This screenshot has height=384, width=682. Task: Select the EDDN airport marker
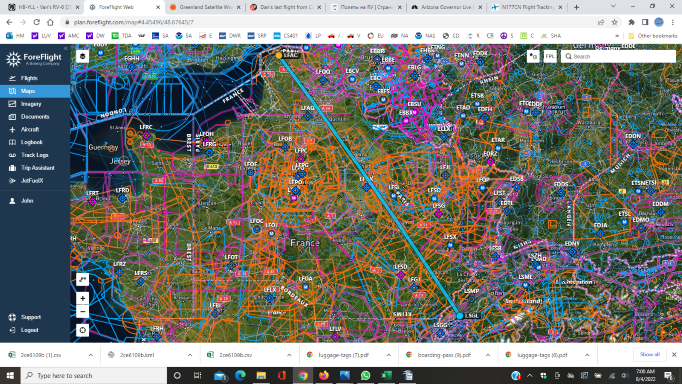(633, 144)
